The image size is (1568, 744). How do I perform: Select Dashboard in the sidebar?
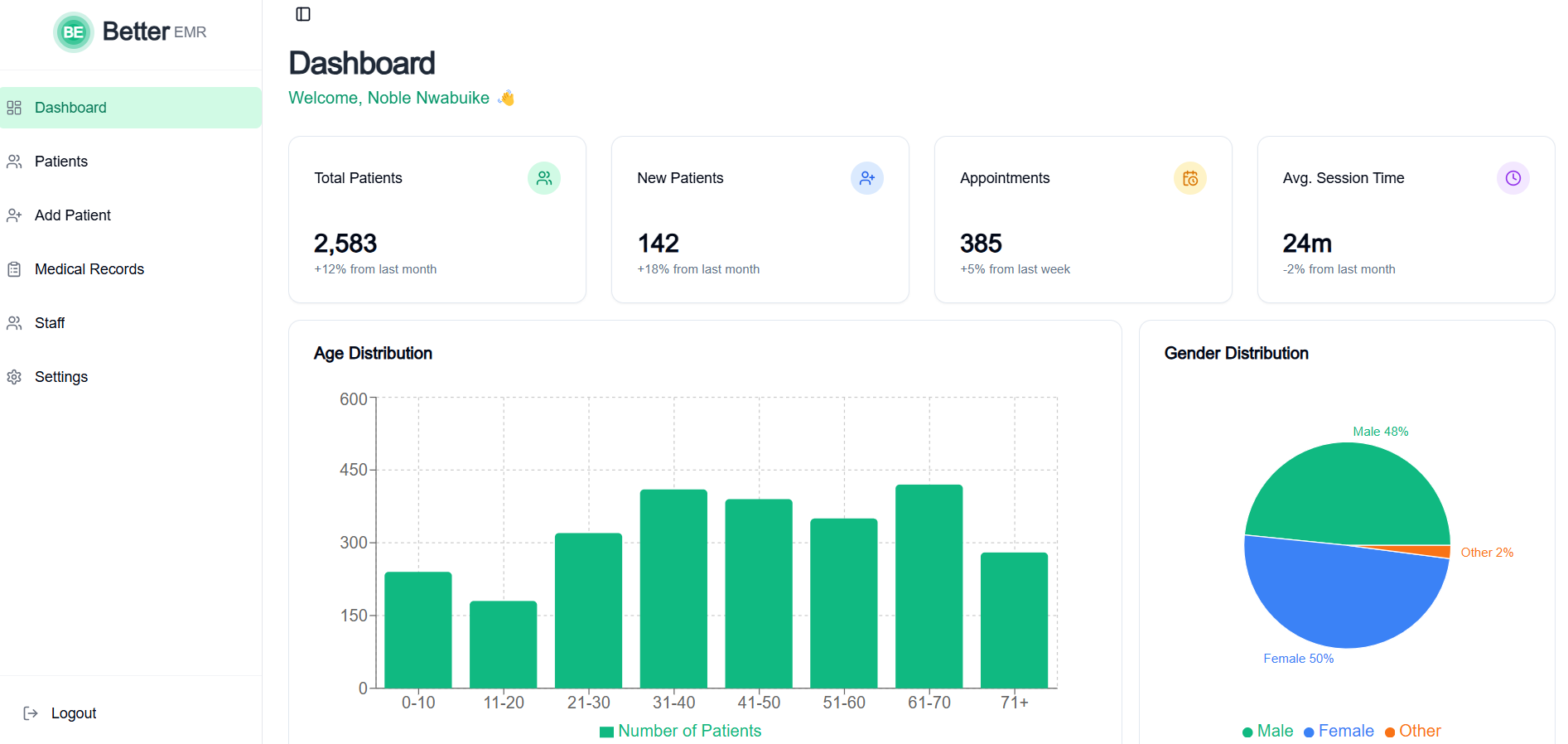[x=70, y=108]
